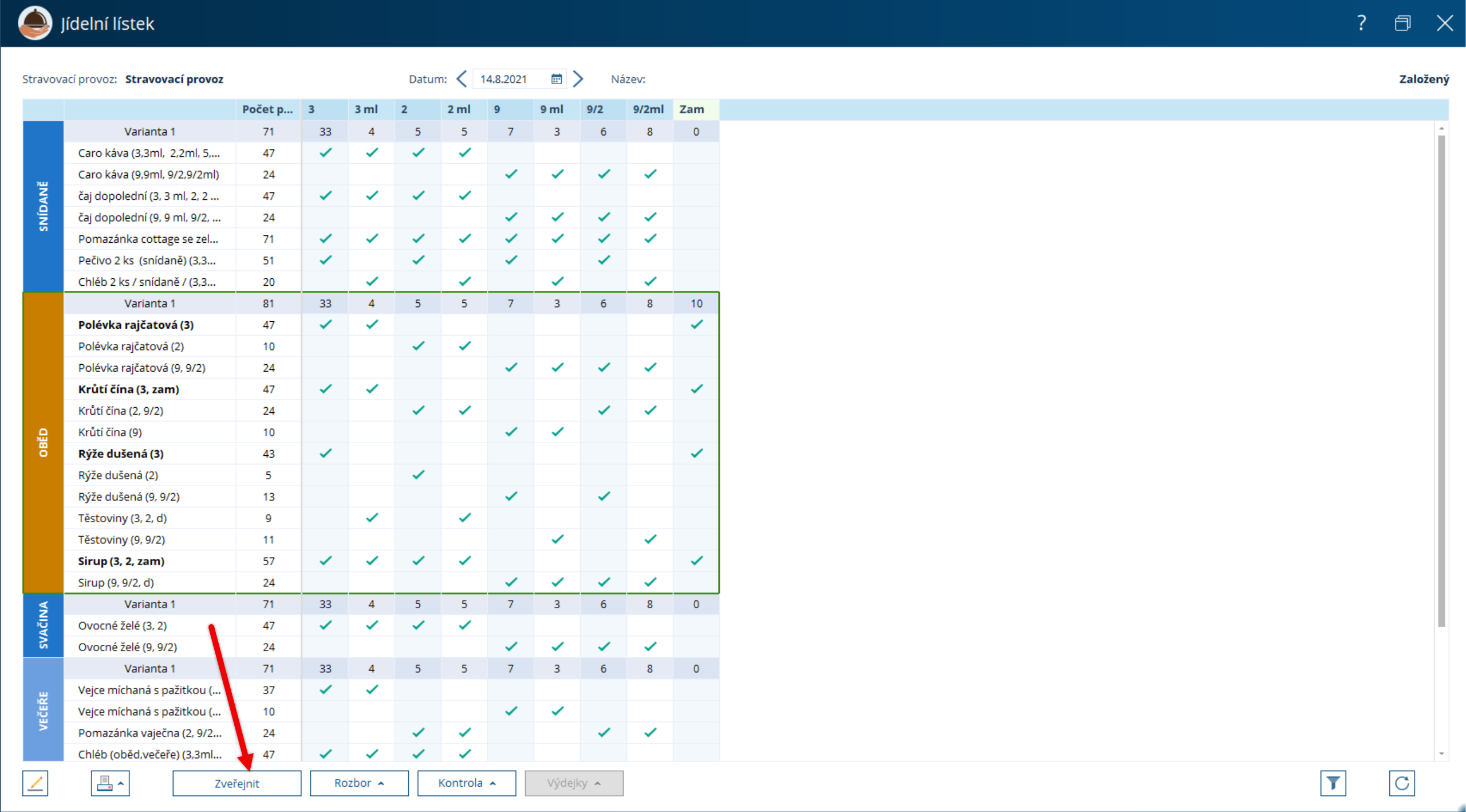Select the OBĚD meal section tab
Image resolution: width=1466 pixels, height=812 pixels.
click(43, 442)
